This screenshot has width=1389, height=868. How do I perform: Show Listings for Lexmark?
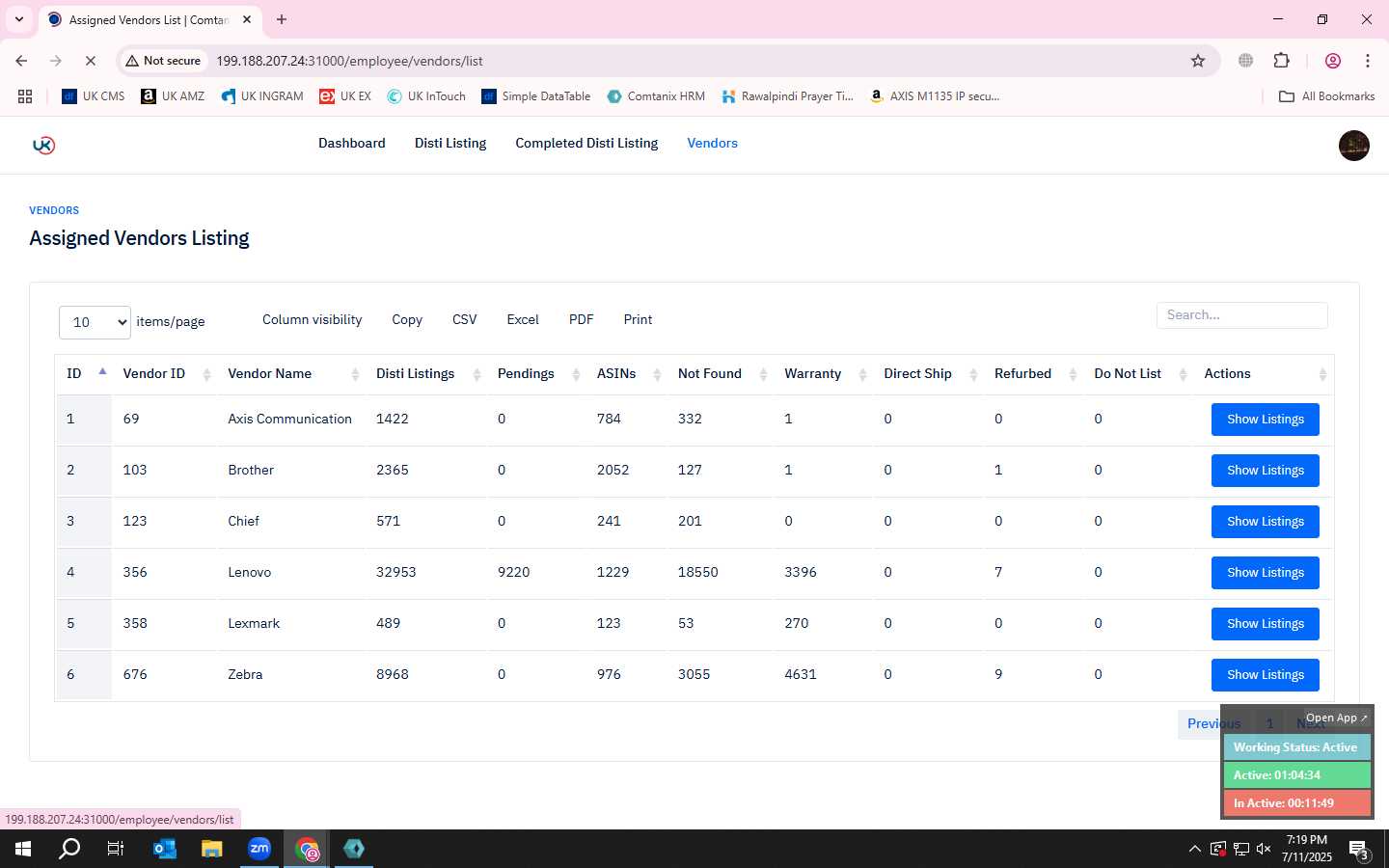[x=1265, y=624]
